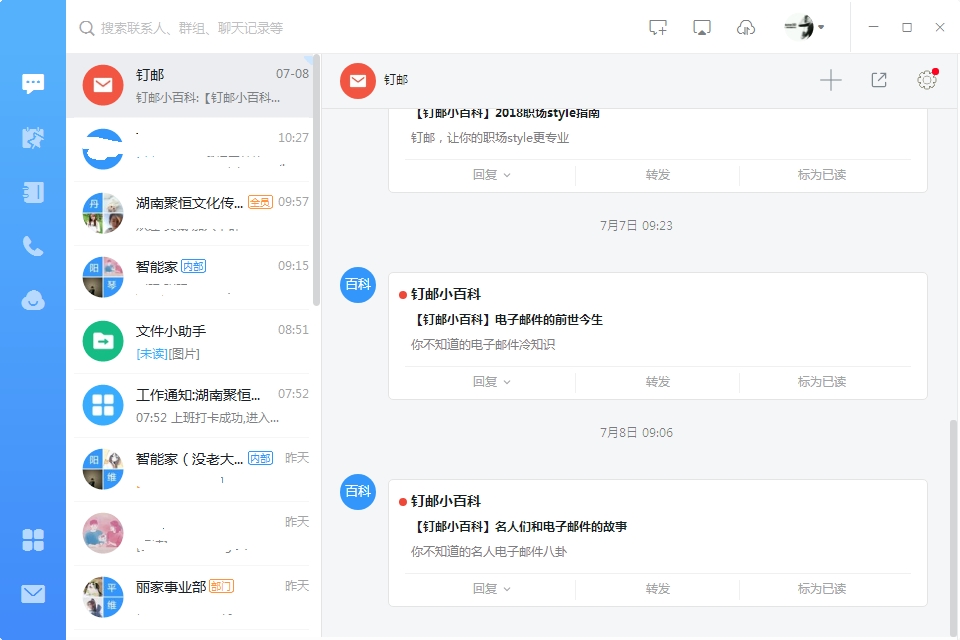Open the 钉邮 chat settings gear

click(926, 80)
